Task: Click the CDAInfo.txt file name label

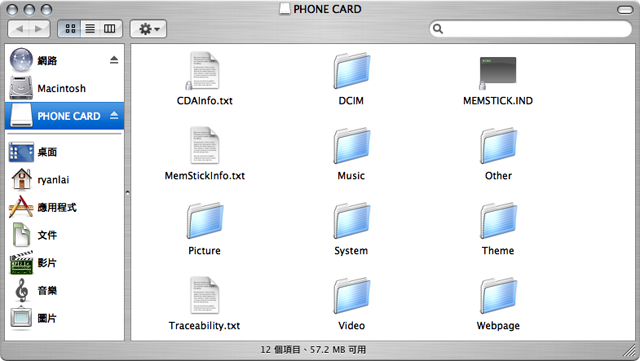Action: (x=204, y=101)
